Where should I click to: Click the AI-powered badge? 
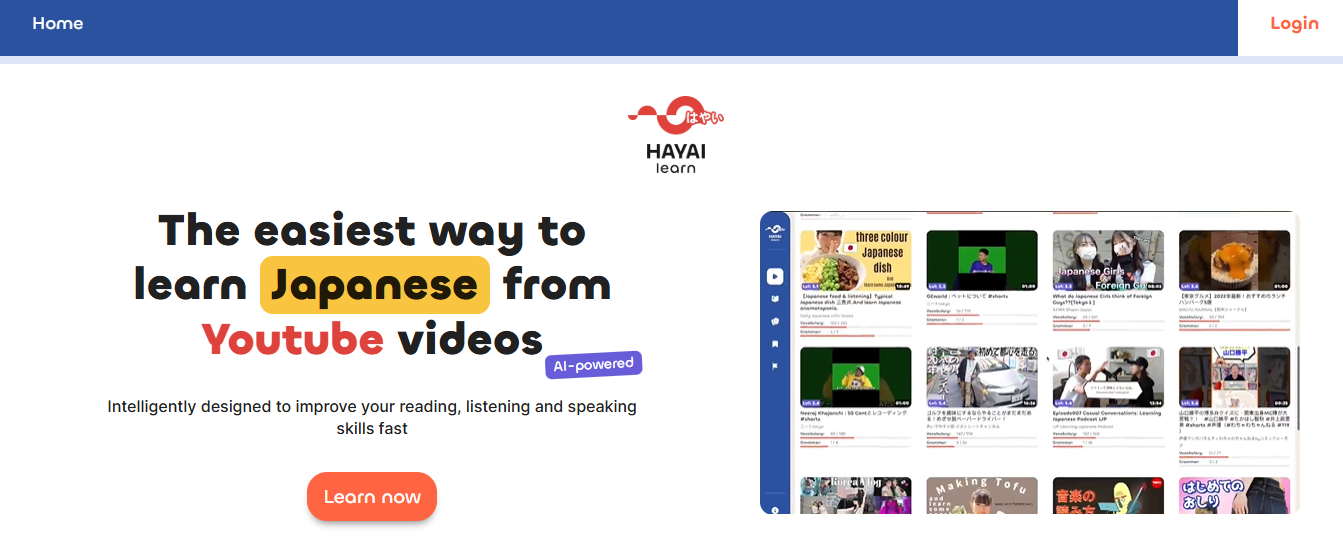click(593, 365)
